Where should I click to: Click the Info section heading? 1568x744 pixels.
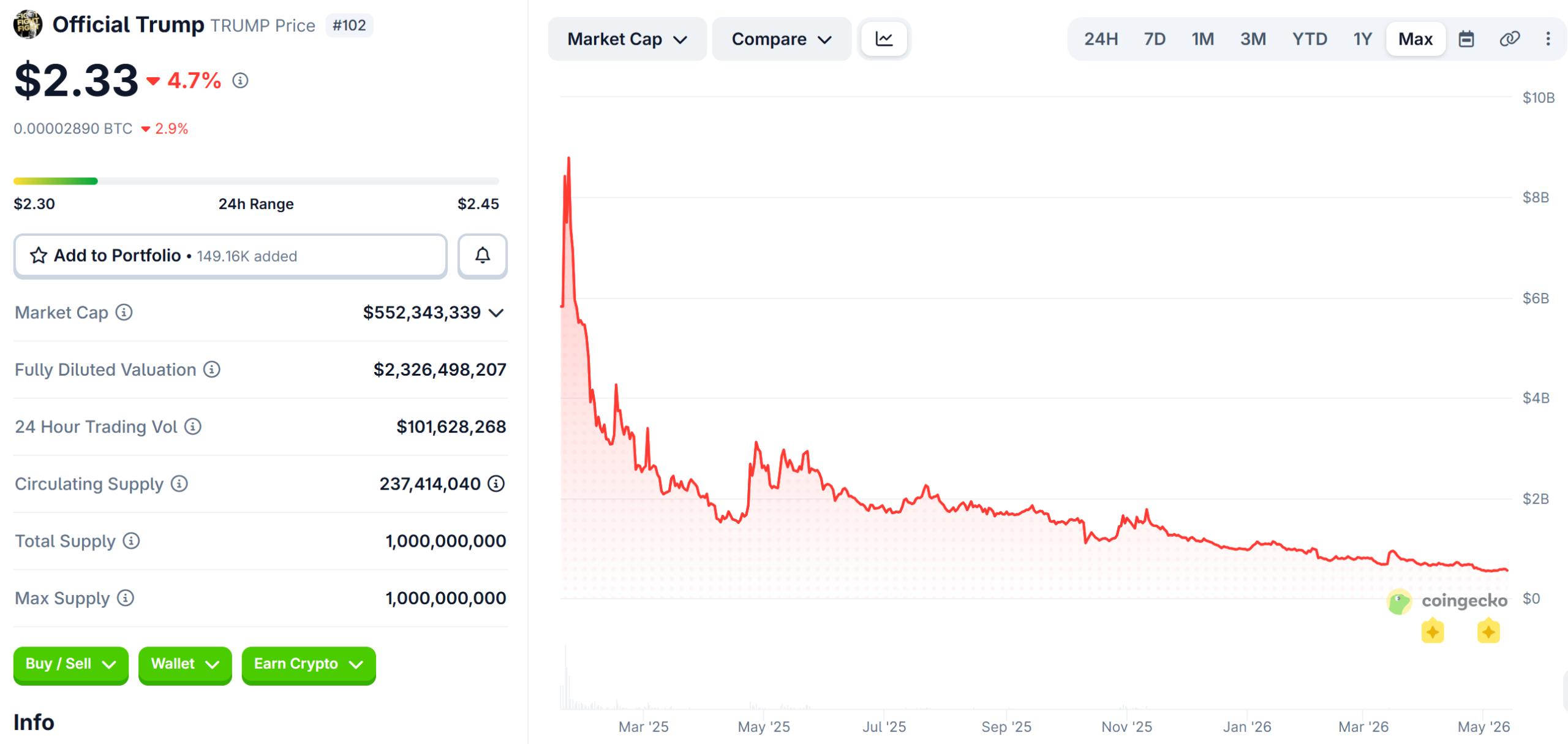point(34,722)
